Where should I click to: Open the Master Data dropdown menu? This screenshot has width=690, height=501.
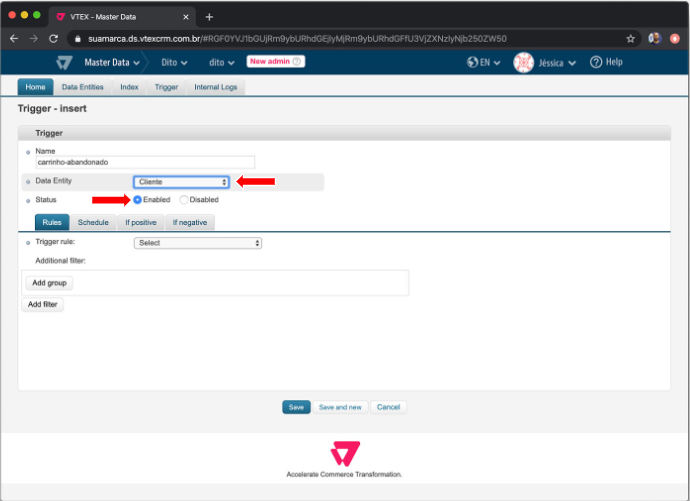(112, 62)
